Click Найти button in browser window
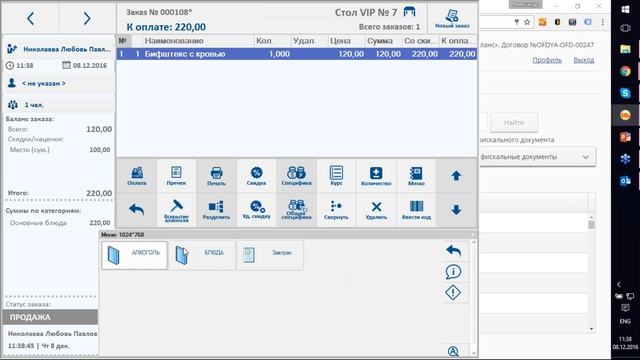 (514, 122)
